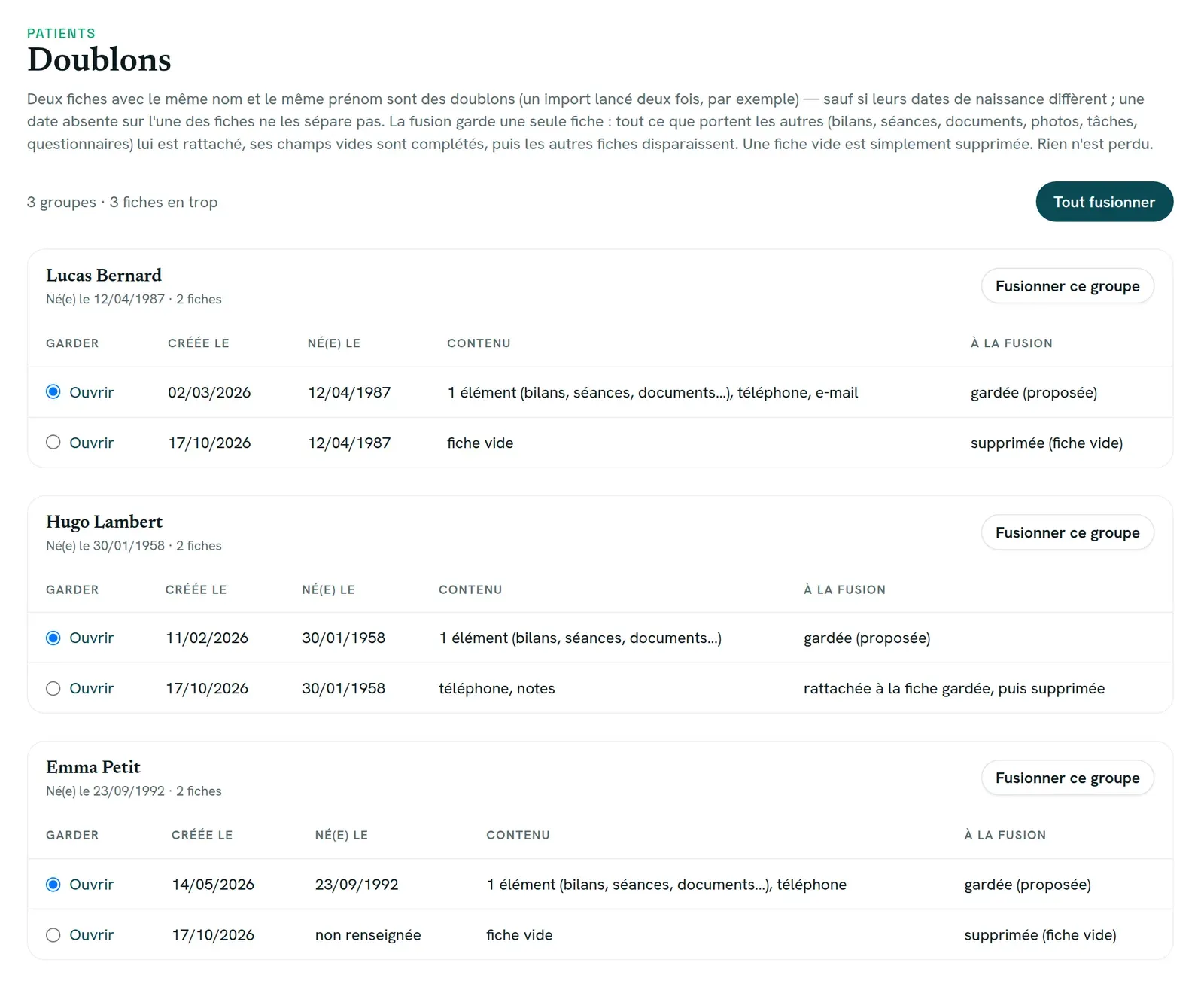The image size is (1204, 987).
Task: Keep Emma Petit record with non renseignée birthdate
Action: click(53, 934)
